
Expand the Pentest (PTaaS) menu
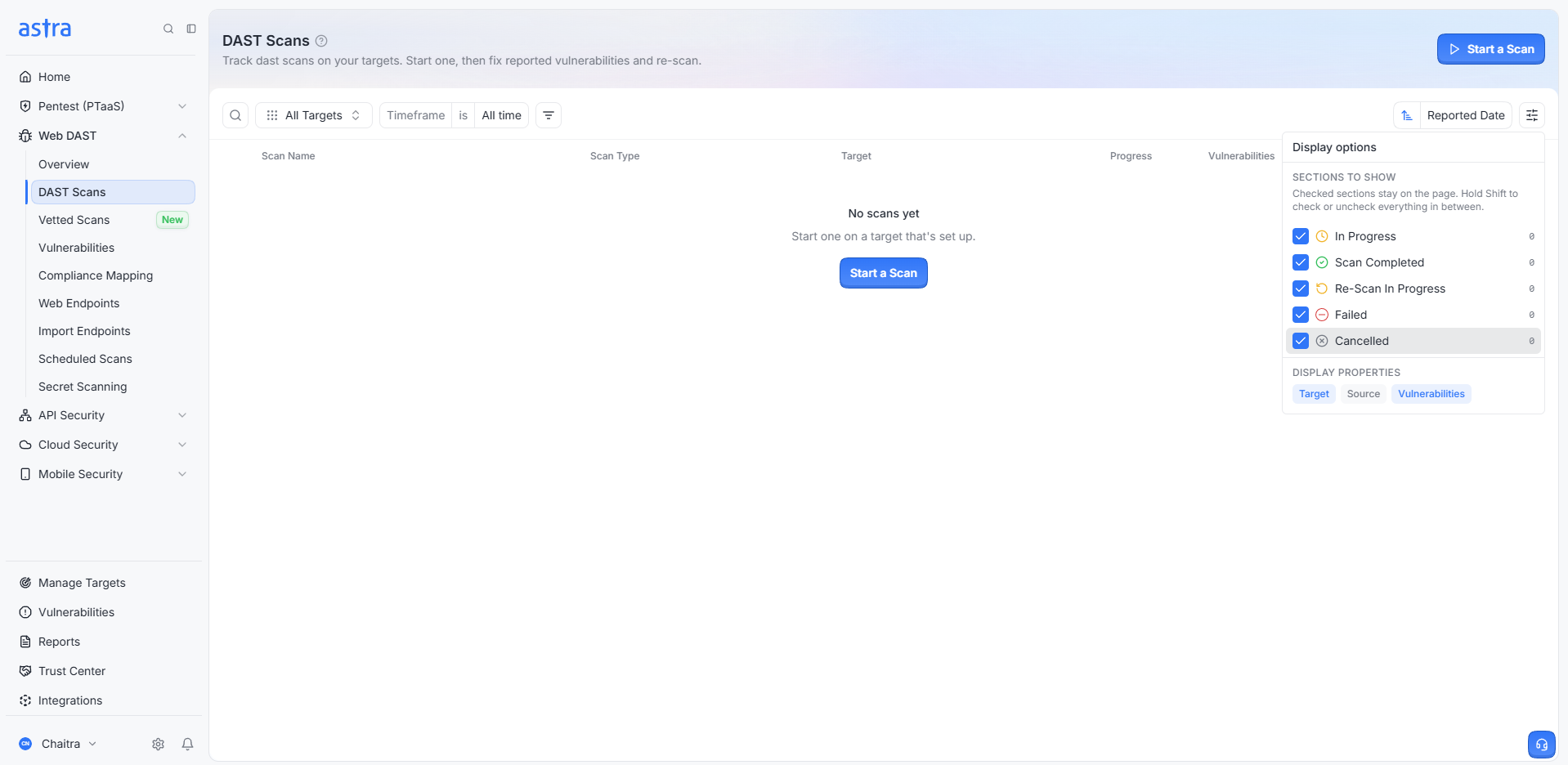(104, 106)
